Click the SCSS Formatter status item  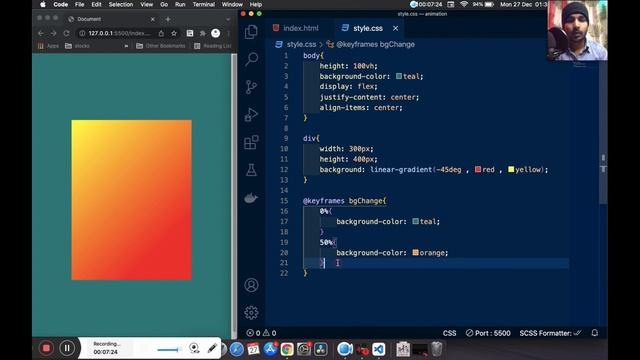pos(550,333)
